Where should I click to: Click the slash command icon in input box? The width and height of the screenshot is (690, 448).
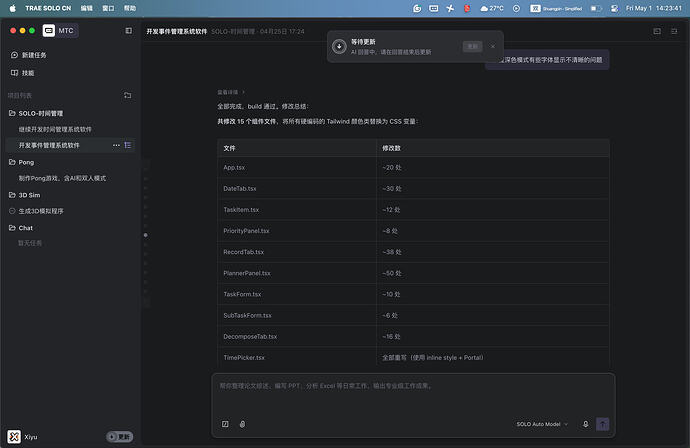pyautogui.click(x=225, y=424)
